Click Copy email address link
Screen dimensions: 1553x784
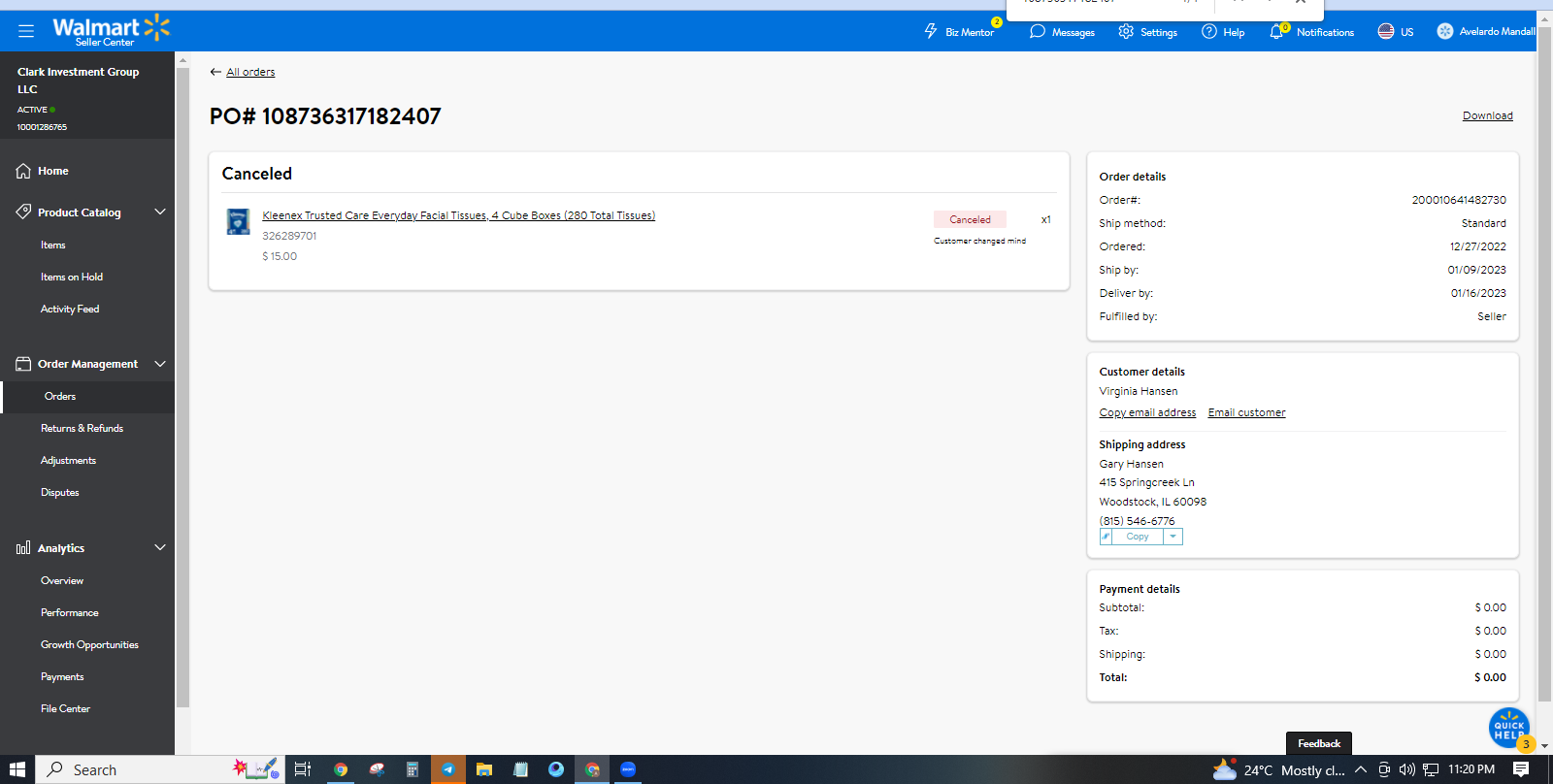(x=1147, y=412)
